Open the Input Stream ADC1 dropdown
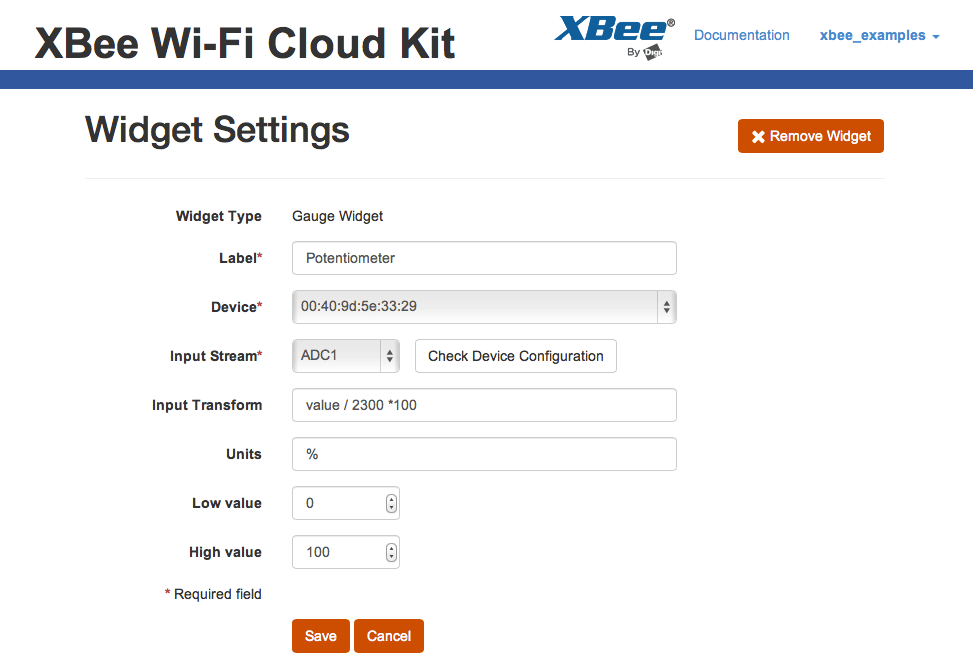This screenshot has height=666, width=973. coord(346,356)
